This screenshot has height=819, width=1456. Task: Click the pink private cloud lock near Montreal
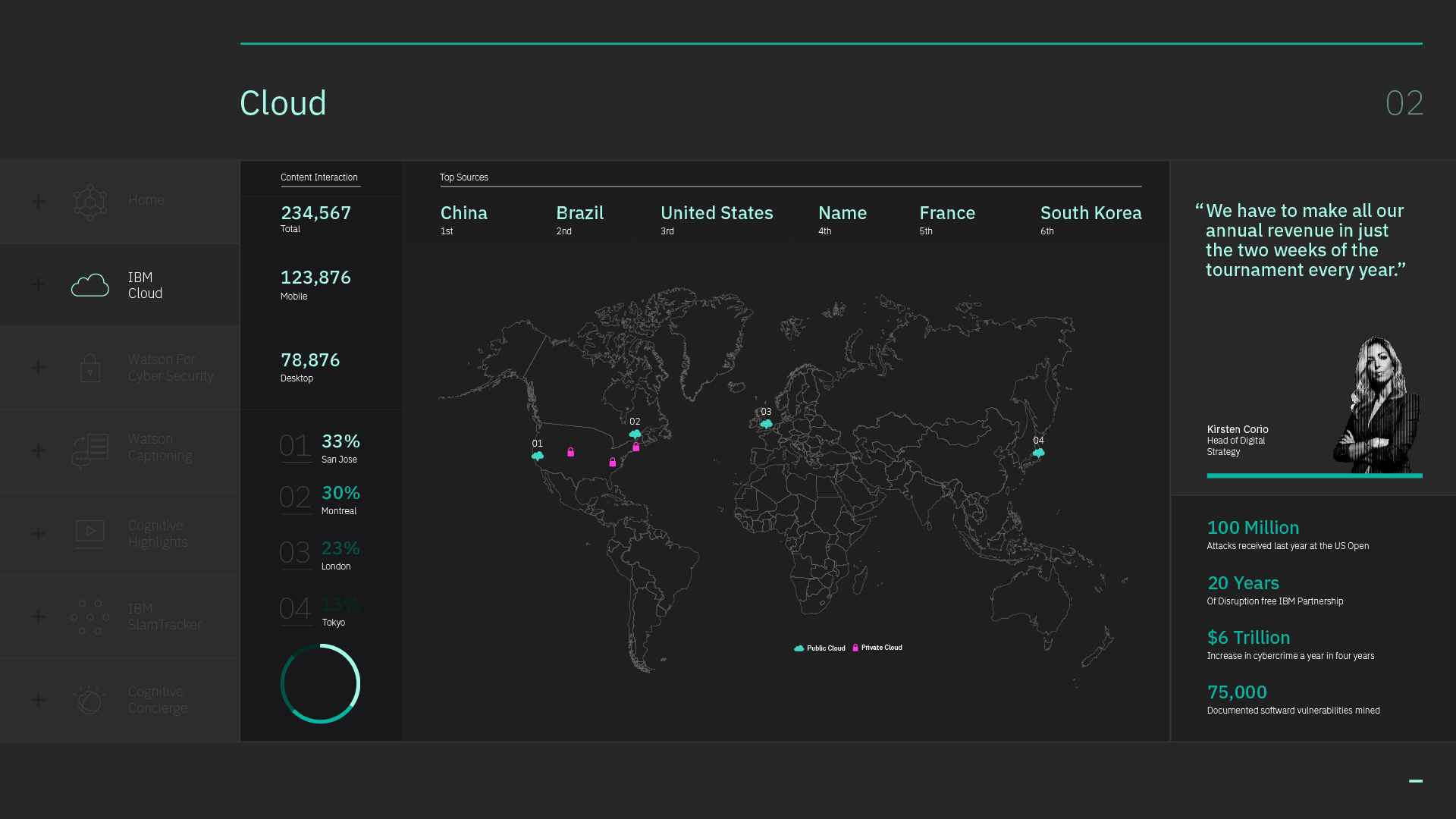click(636, 447)
